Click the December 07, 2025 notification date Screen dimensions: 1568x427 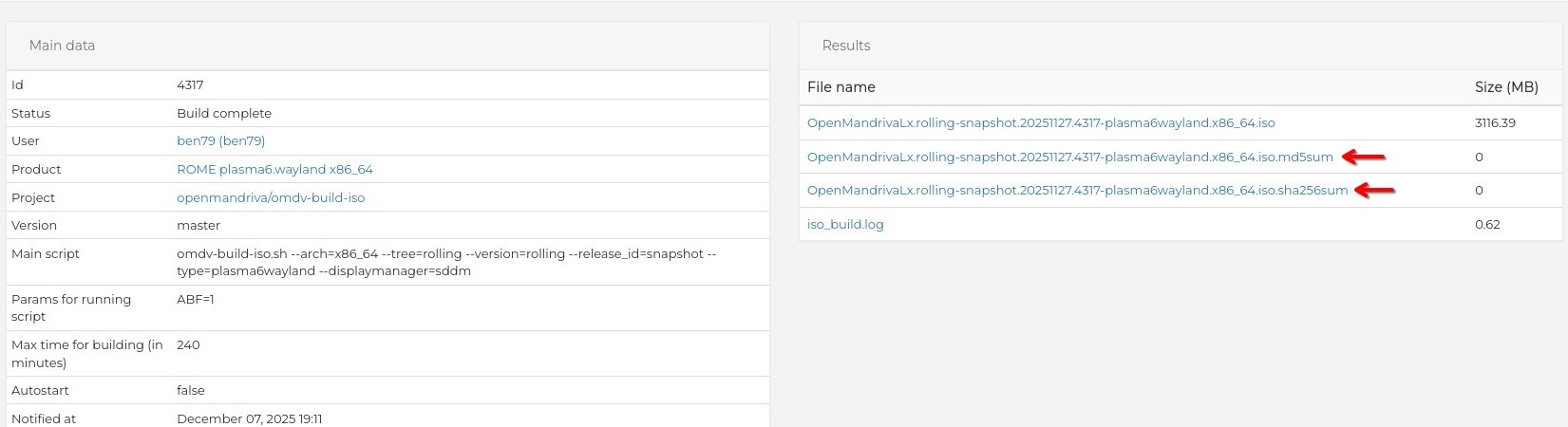249,418
